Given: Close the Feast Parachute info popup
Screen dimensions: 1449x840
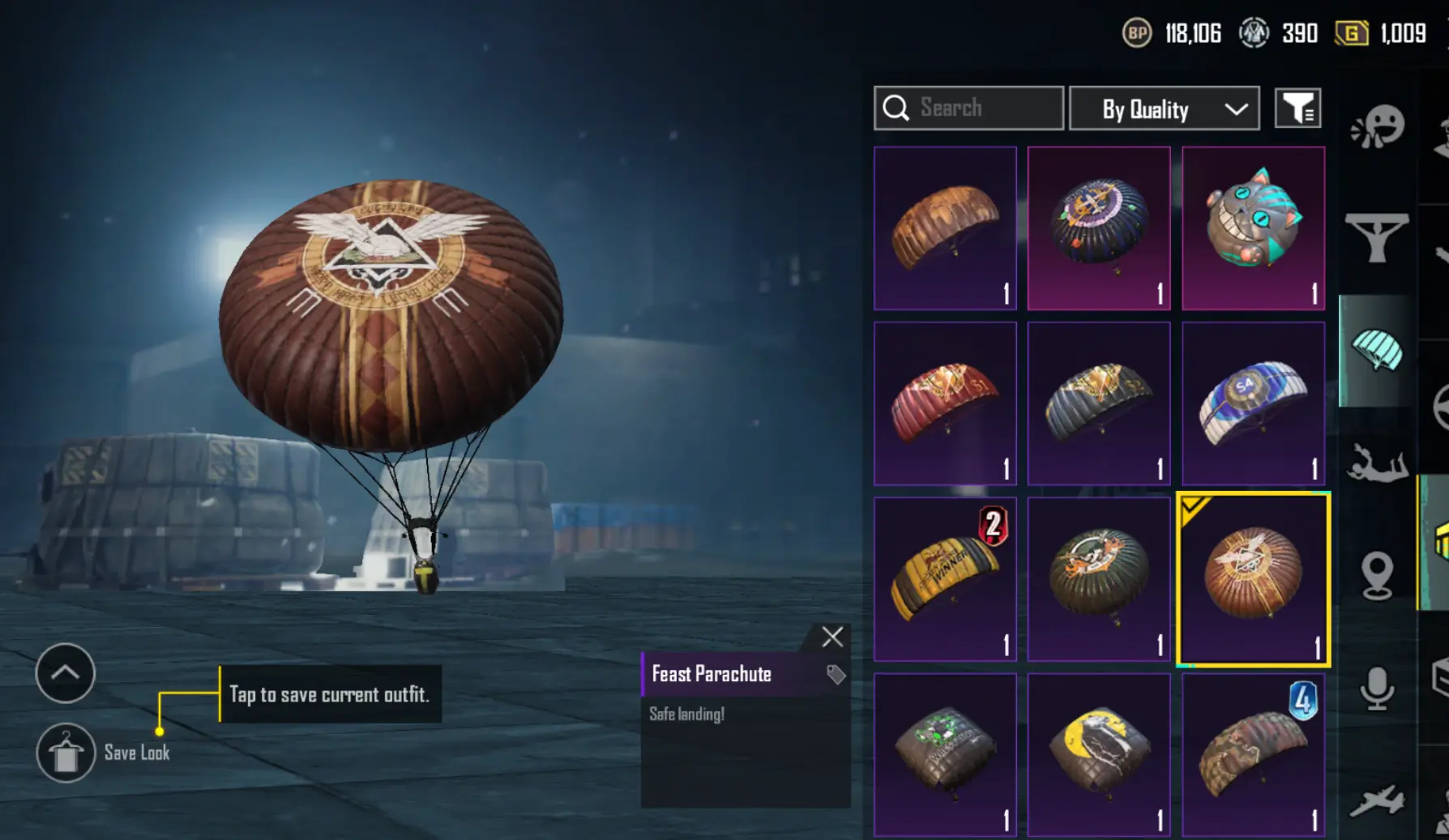Looking at the screenshot, I should [832, 637].
